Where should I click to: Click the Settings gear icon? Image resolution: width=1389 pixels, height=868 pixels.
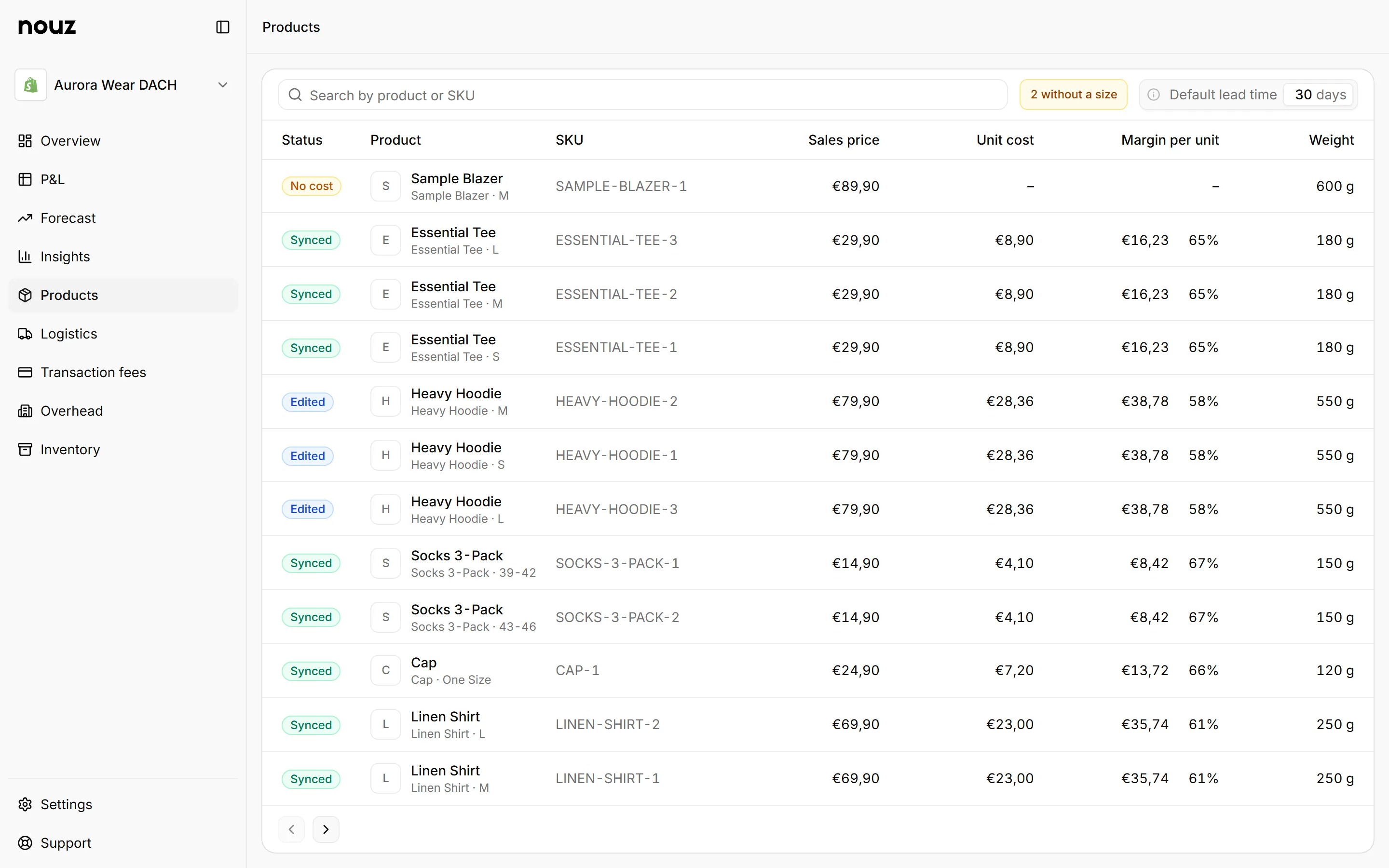(x=25, y=804)
